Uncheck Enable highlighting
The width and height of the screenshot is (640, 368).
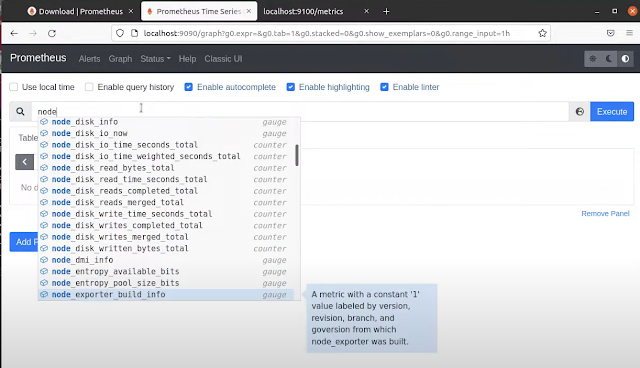point(291,87)
